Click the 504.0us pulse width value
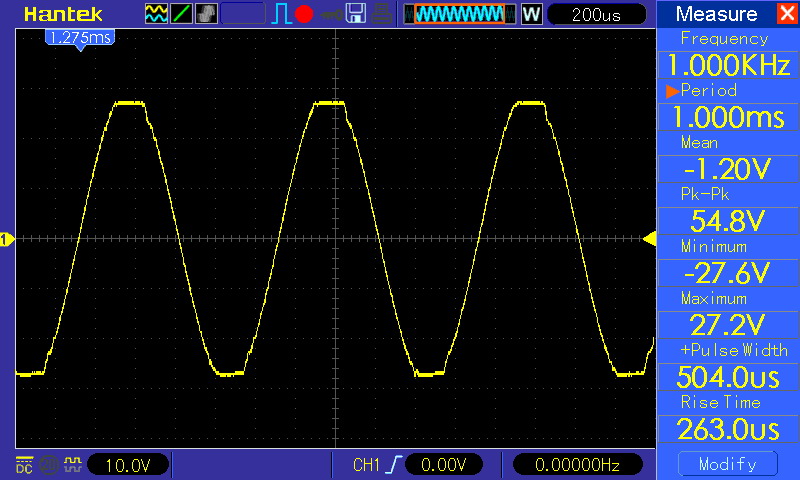This screenshot has height=480, width=800. (x=728, y=377)
